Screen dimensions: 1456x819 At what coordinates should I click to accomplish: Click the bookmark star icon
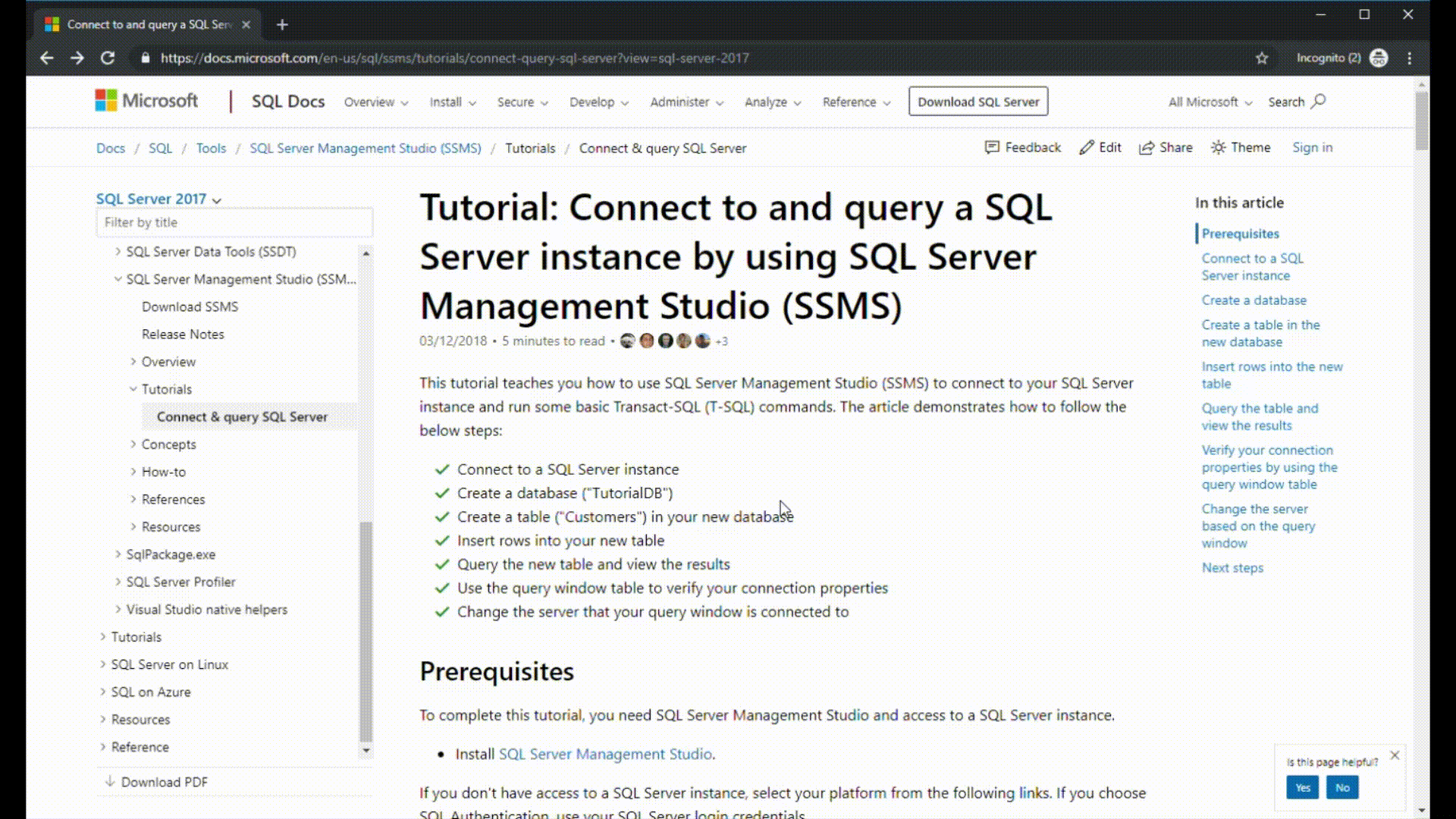point(1262,58)
